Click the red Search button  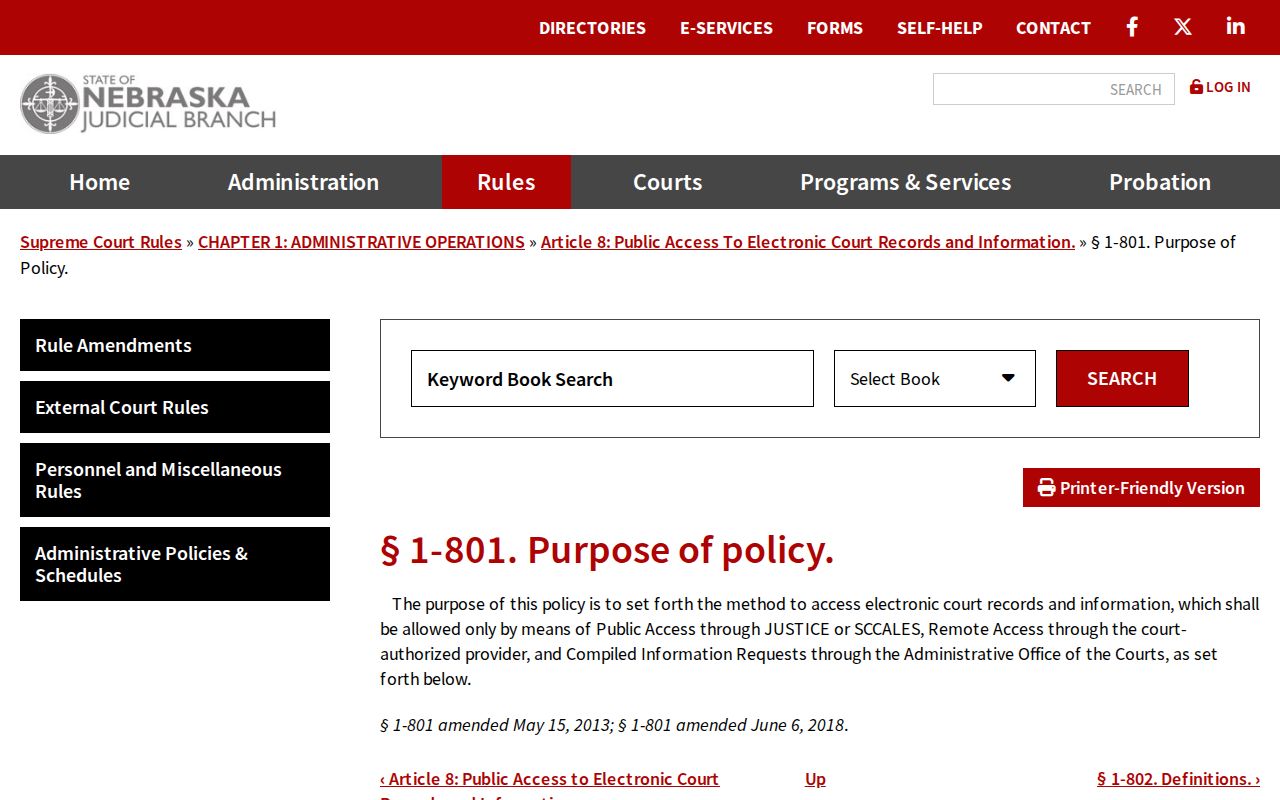[1122, 379]
